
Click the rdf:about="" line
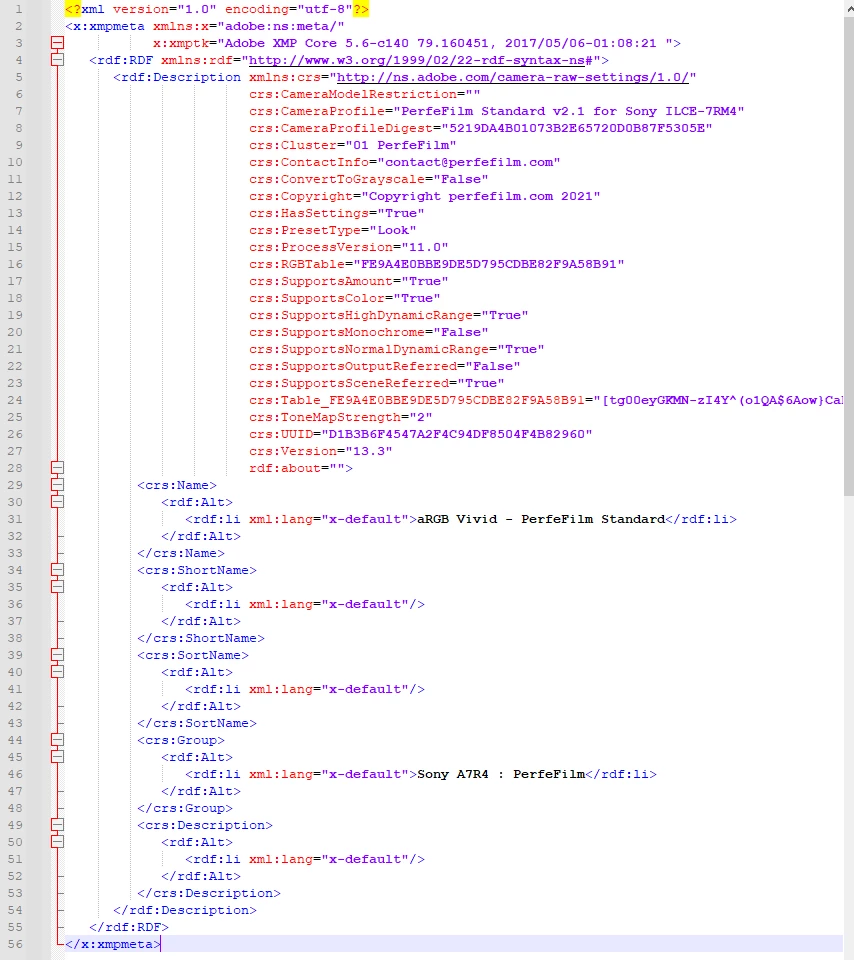coord(301,468)
